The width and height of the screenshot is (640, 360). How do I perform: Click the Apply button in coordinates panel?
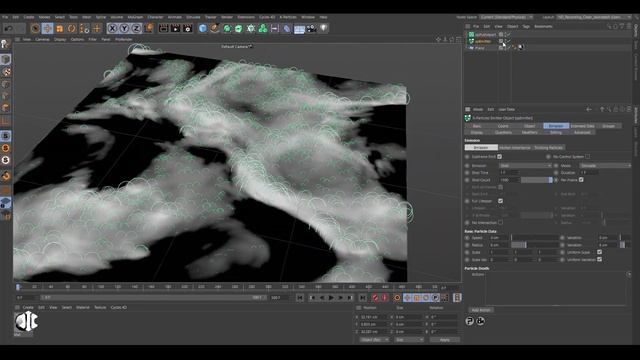point(445,340)
